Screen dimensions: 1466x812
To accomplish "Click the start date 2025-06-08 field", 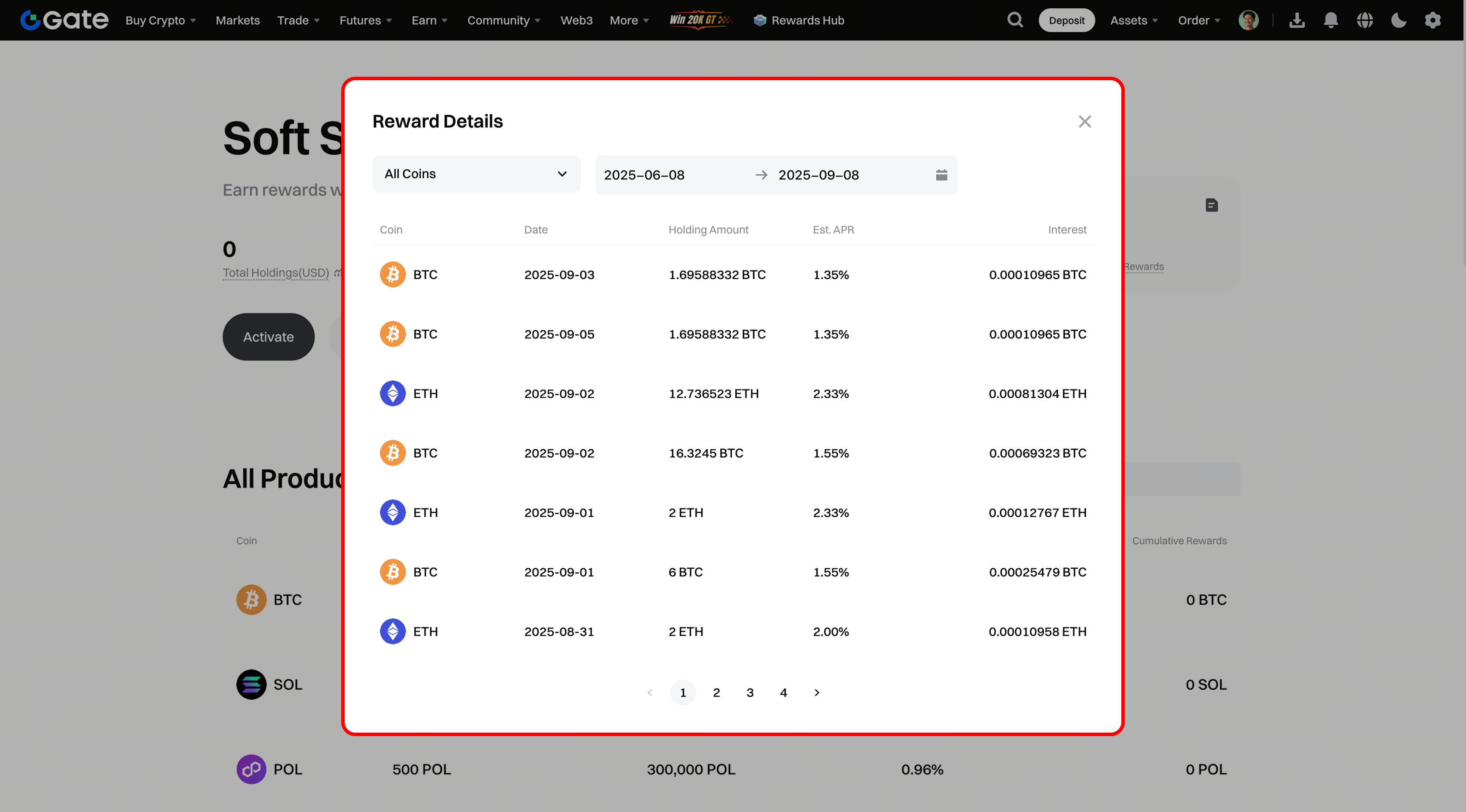I will coord(644,175).
